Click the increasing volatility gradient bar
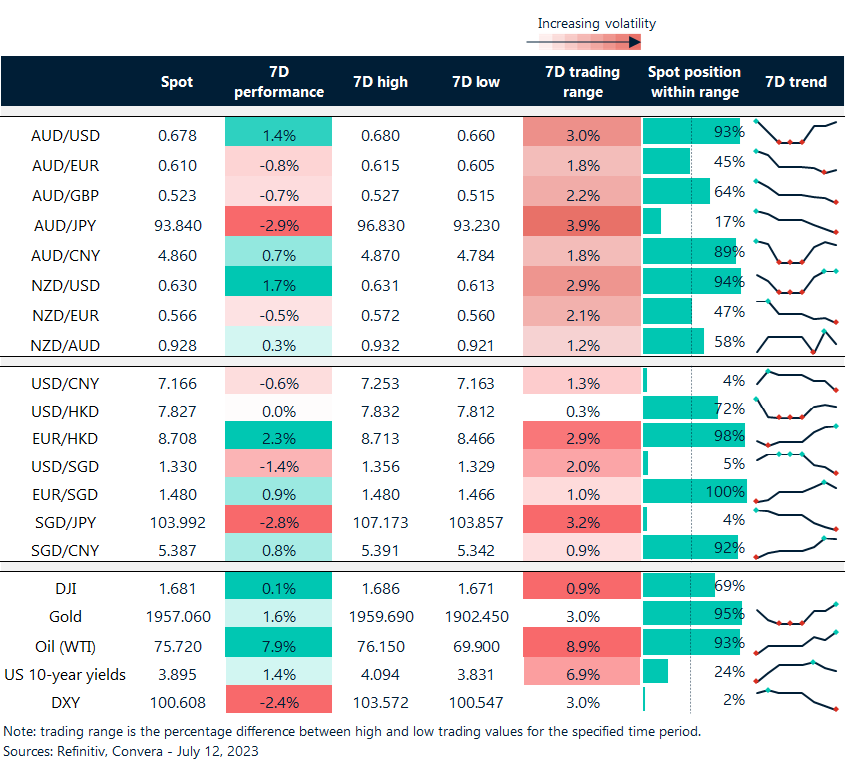 tap(585, 41)
